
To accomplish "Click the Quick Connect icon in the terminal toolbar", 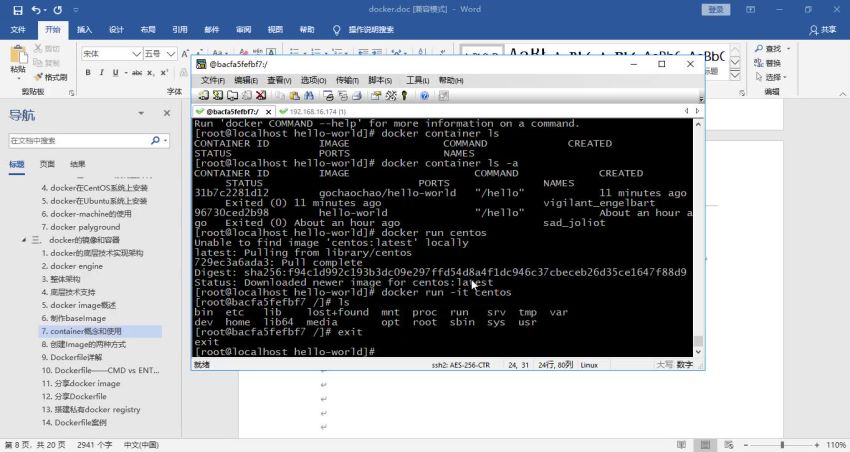I will [x=218, y=96].
